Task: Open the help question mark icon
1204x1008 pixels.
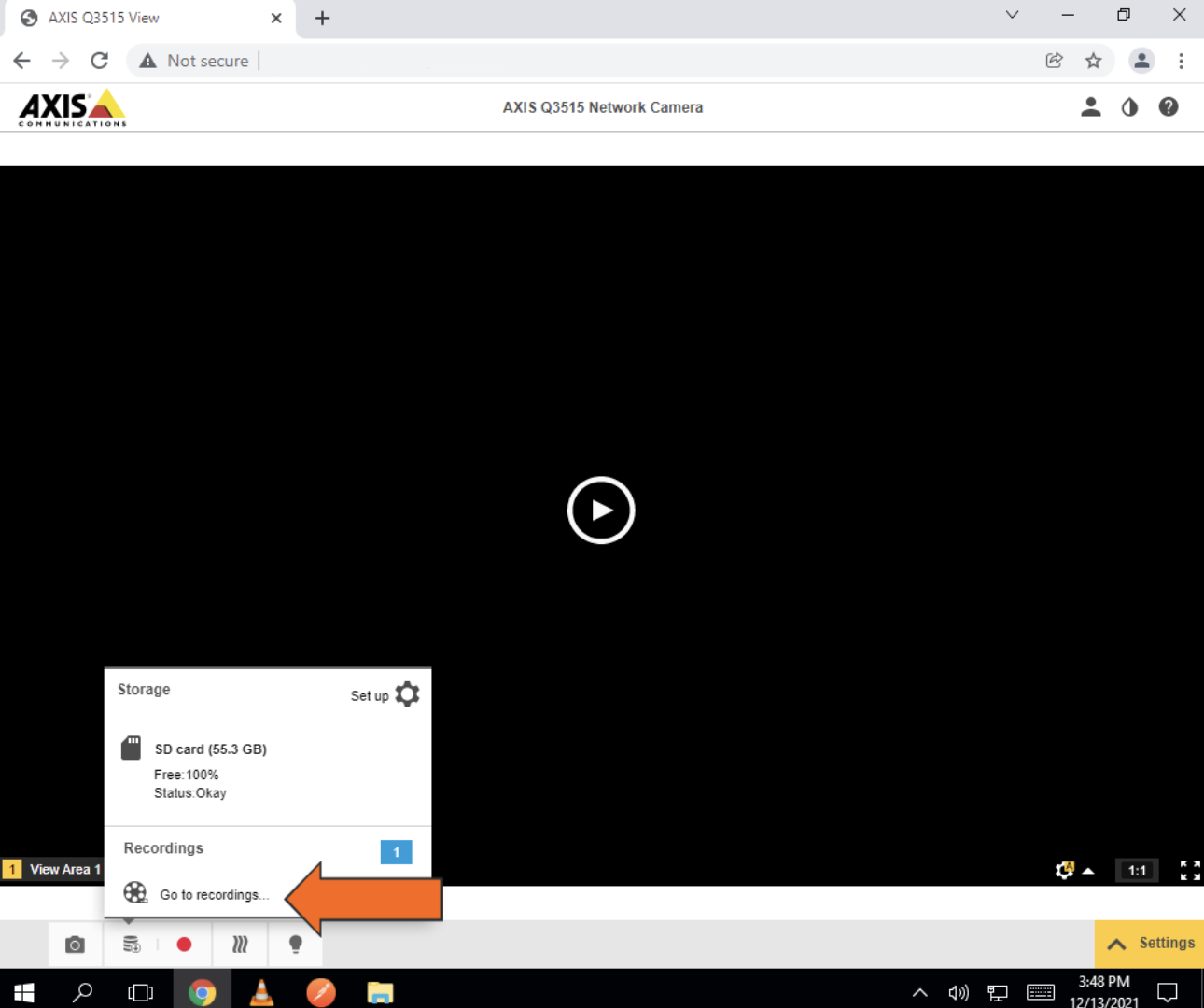Action: [x=1169, y=106]
